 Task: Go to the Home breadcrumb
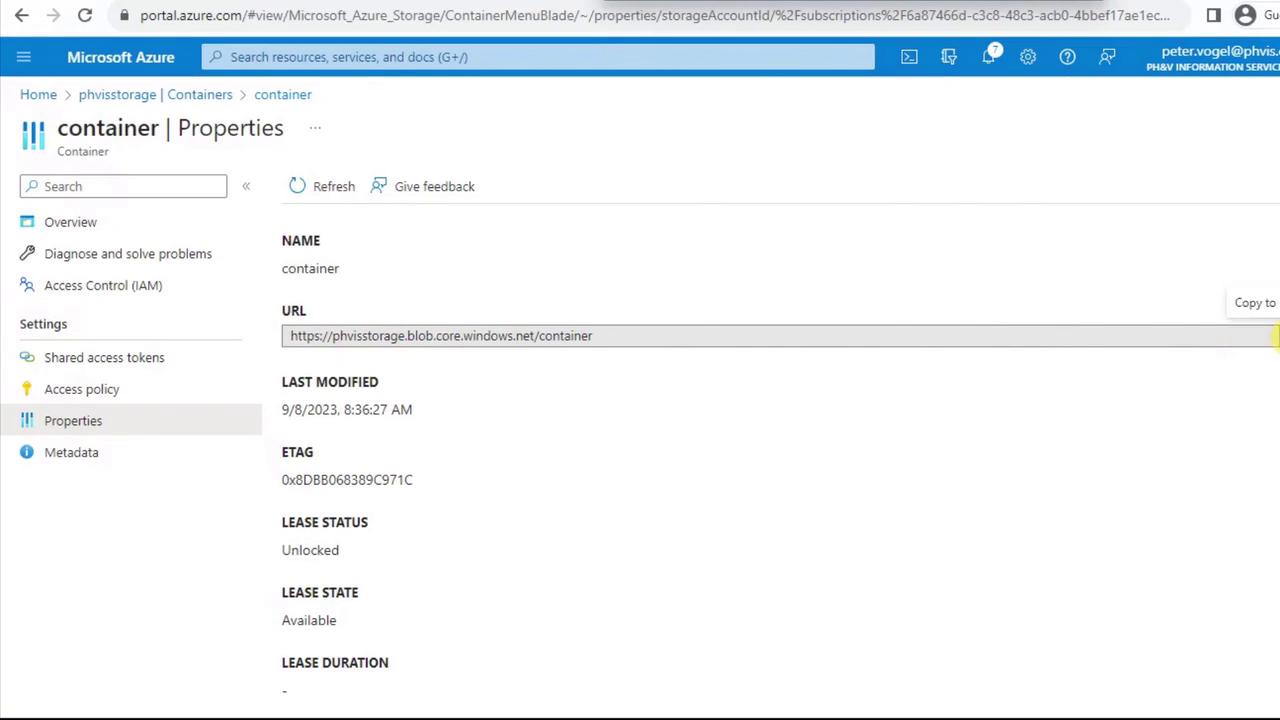coord(38,94)
